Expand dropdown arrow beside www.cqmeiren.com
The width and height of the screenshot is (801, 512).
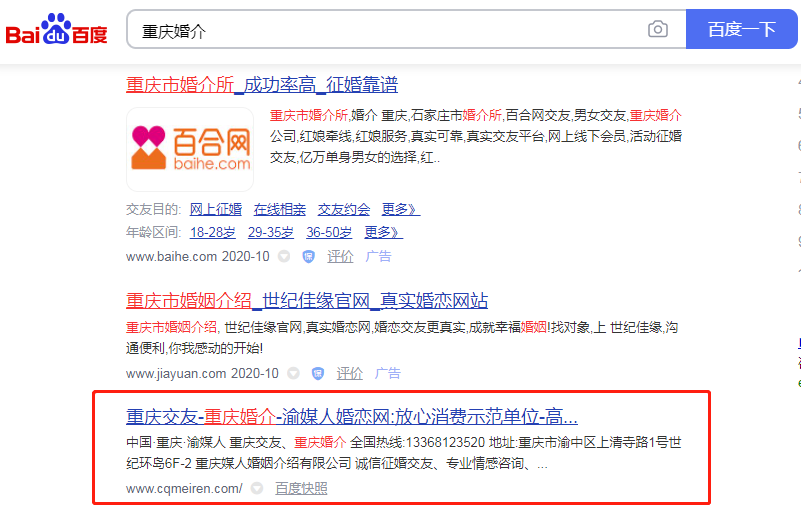(257, 489)
